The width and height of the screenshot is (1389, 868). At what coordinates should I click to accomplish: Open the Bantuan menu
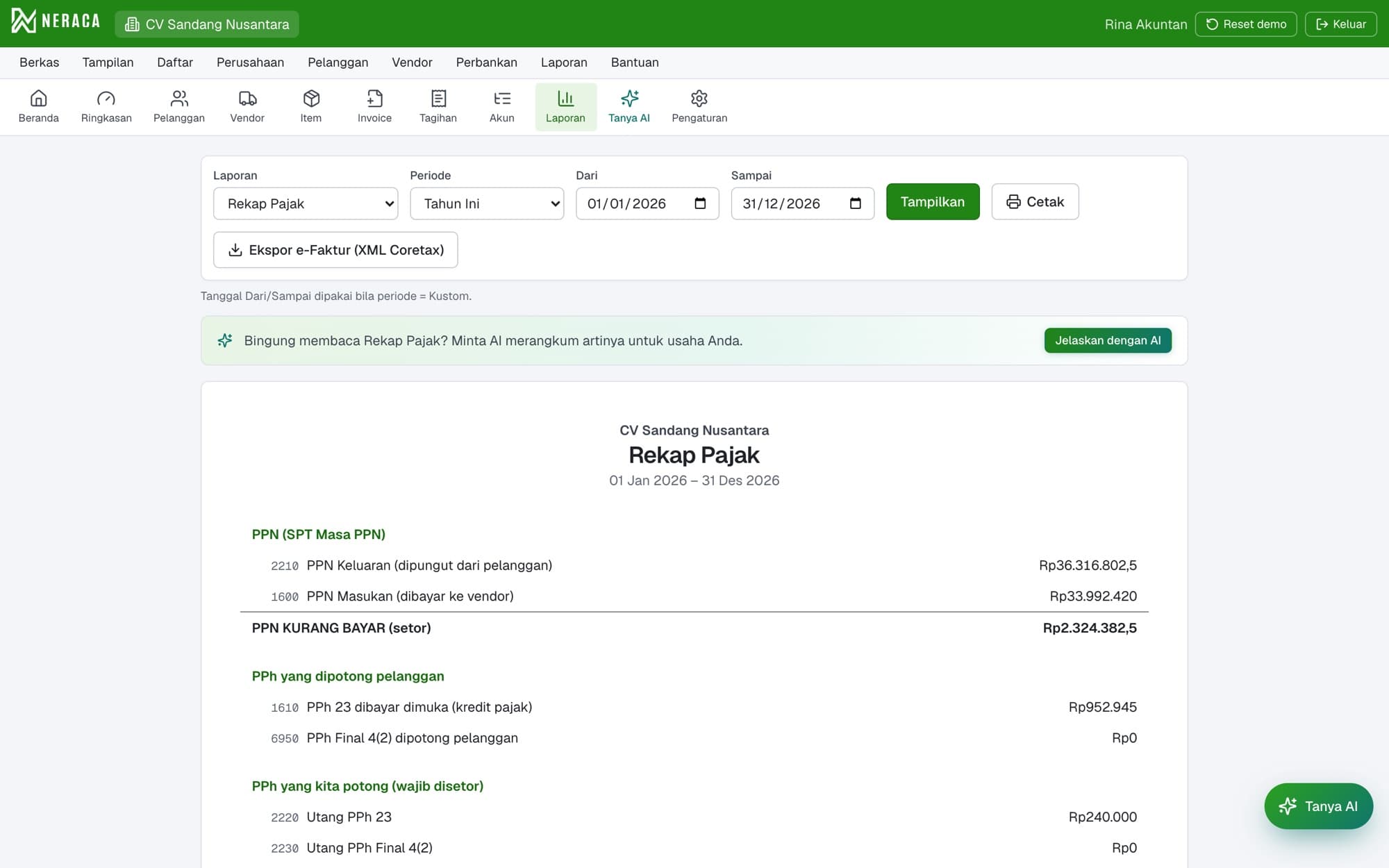pyautogui.click(x=635, y=62)
